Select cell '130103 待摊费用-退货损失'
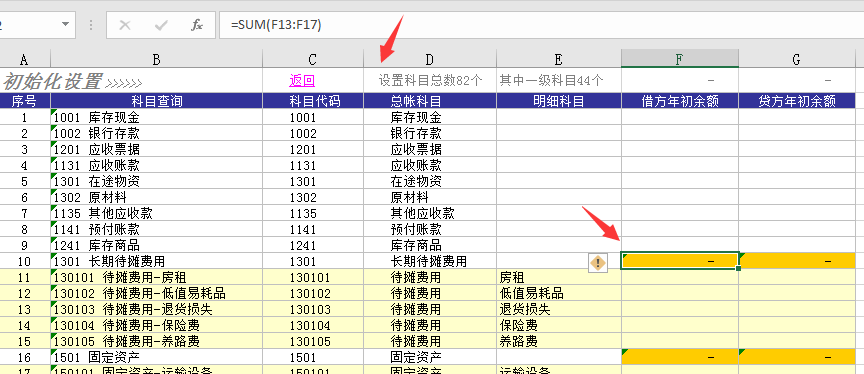This screenshot has width=864, height=374. coord(156,309)
